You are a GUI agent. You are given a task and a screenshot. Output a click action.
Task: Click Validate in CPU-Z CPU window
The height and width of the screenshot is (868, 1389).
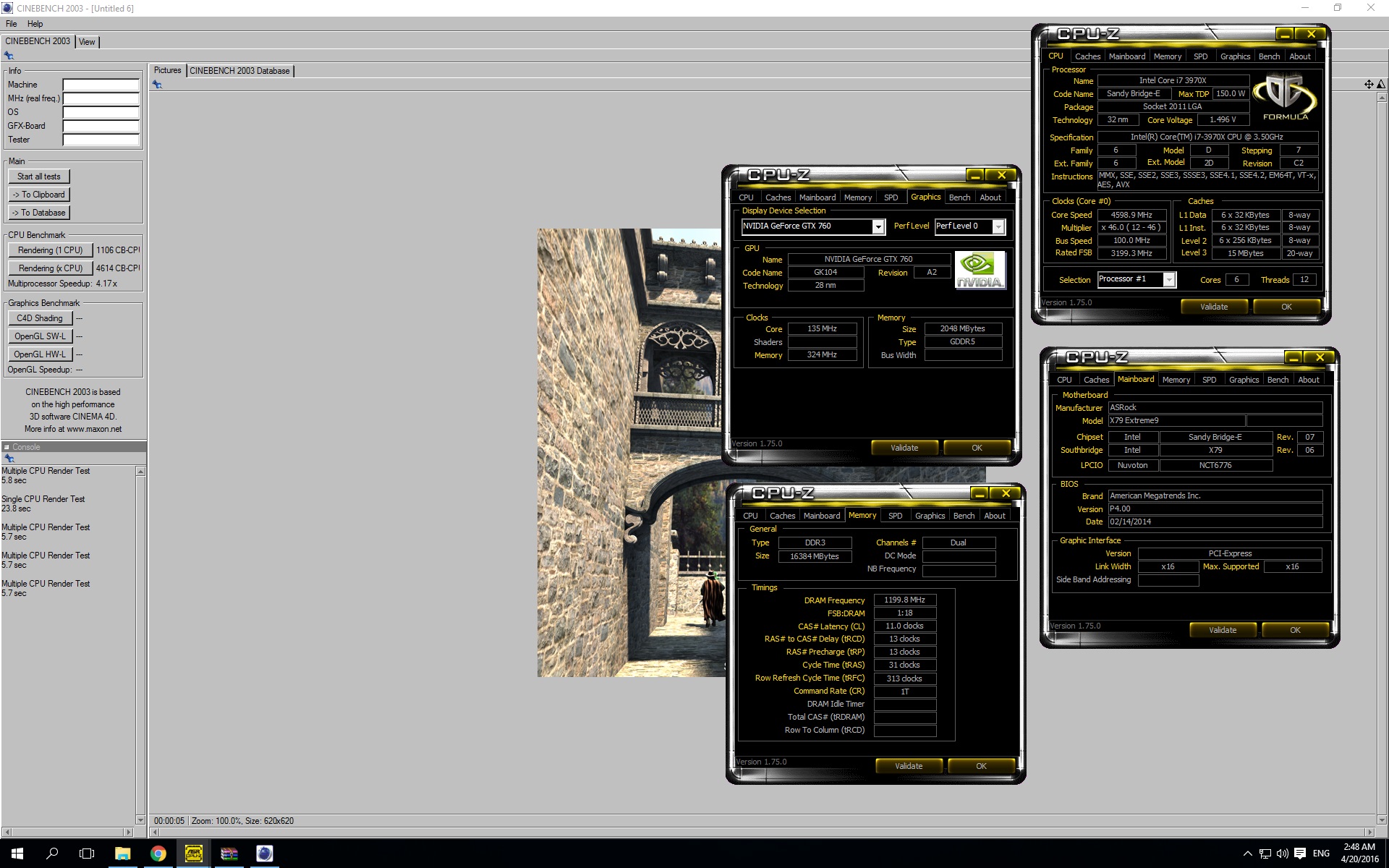(1214, 307)
